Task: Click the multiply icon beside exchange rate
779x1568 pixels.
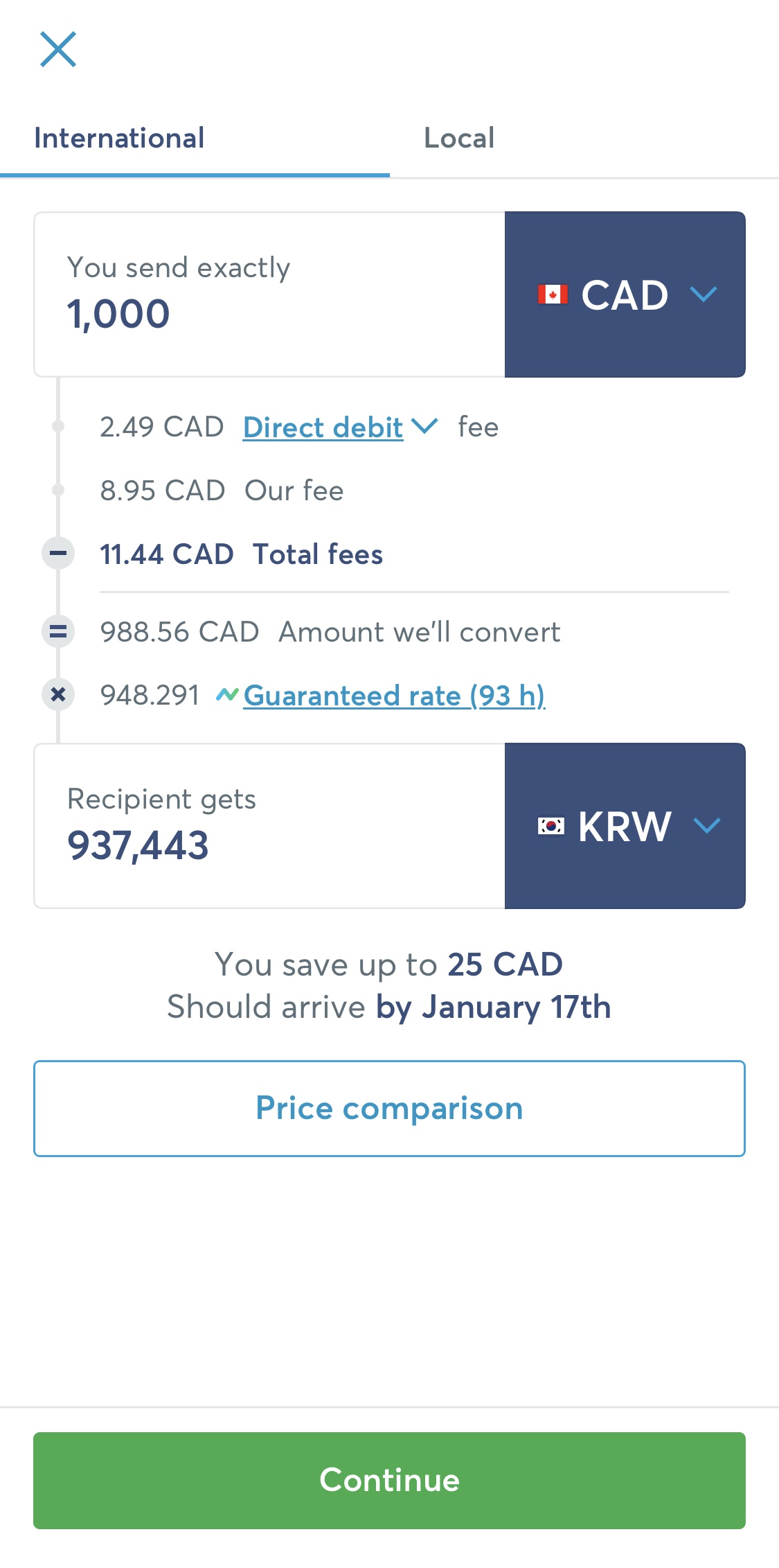Action: (58, 694)
